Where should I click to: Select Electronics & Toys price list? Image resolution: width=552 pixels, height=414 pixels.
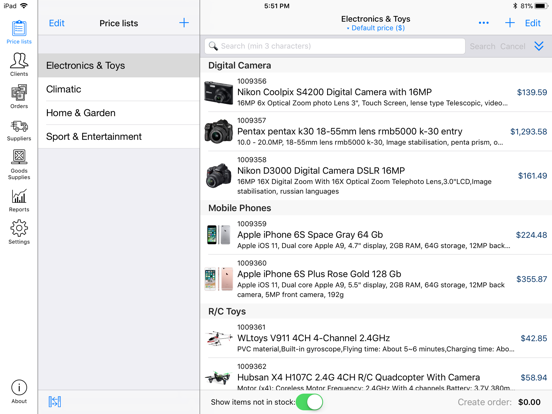pyautogui.click(x=119, y=65)
